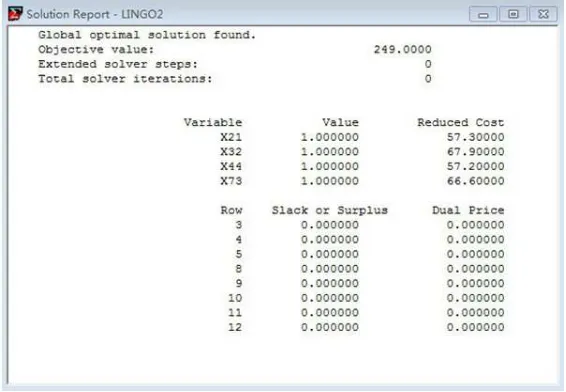Click the 'Total solver iterations:' label
Viewport: 566px width, 392px height.
click(x=125, y=79)
